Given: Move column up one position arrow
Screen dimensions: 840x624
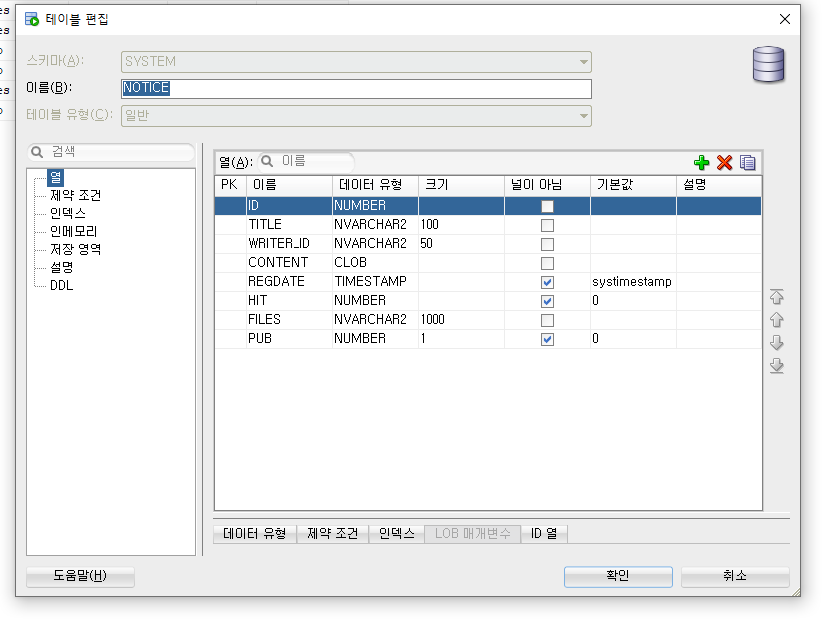Looking at the screenshot, I should (777, 320).
